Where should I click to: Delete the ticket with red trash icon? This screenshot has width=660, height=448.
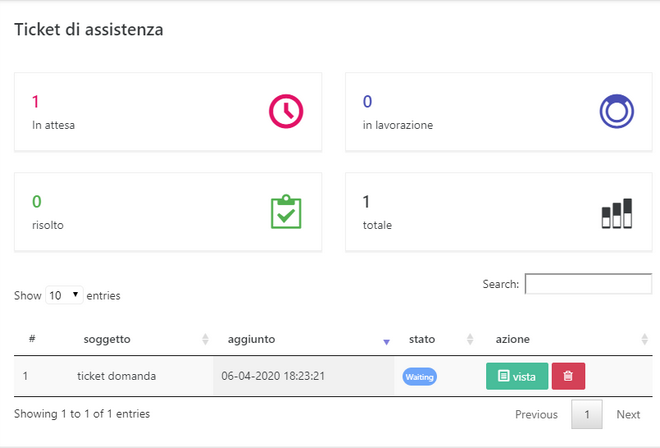(568, 376)
